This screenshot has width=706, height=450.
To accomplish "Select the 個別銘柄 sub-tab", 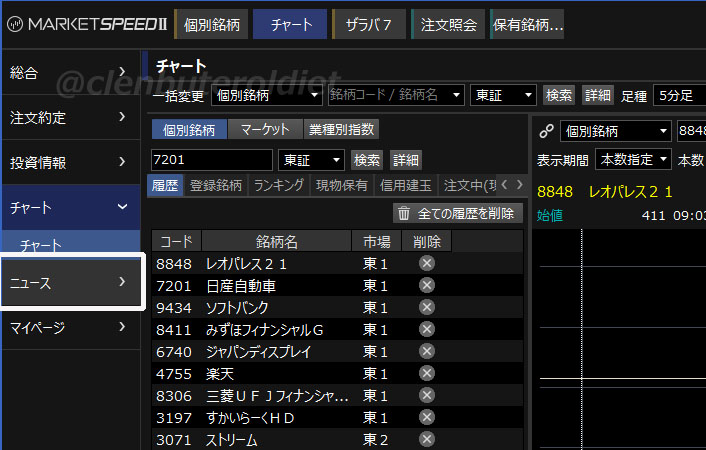I will point(189,130).
